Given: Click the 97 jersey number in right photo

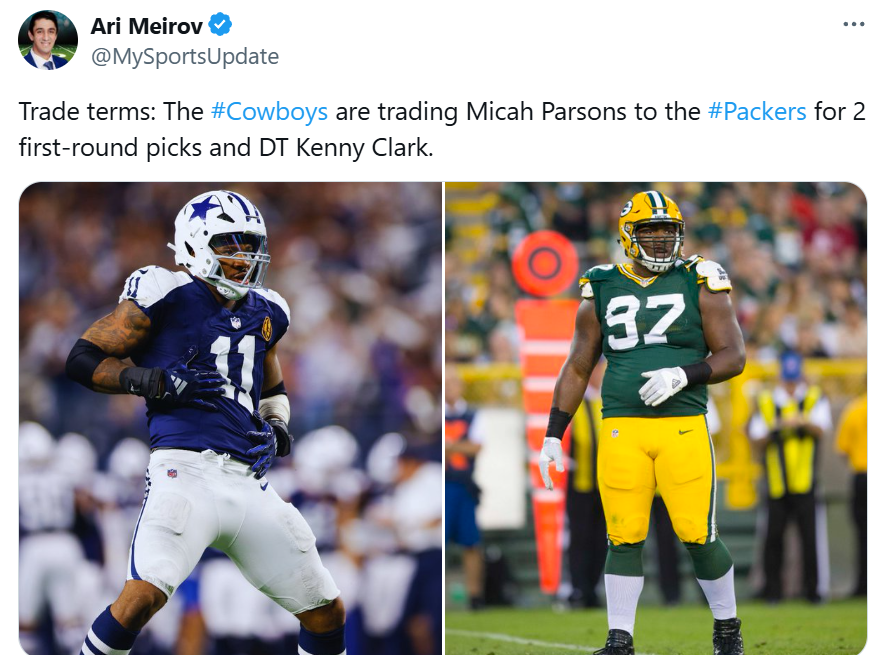Looking at the screenshot, I should click(645, 321).
